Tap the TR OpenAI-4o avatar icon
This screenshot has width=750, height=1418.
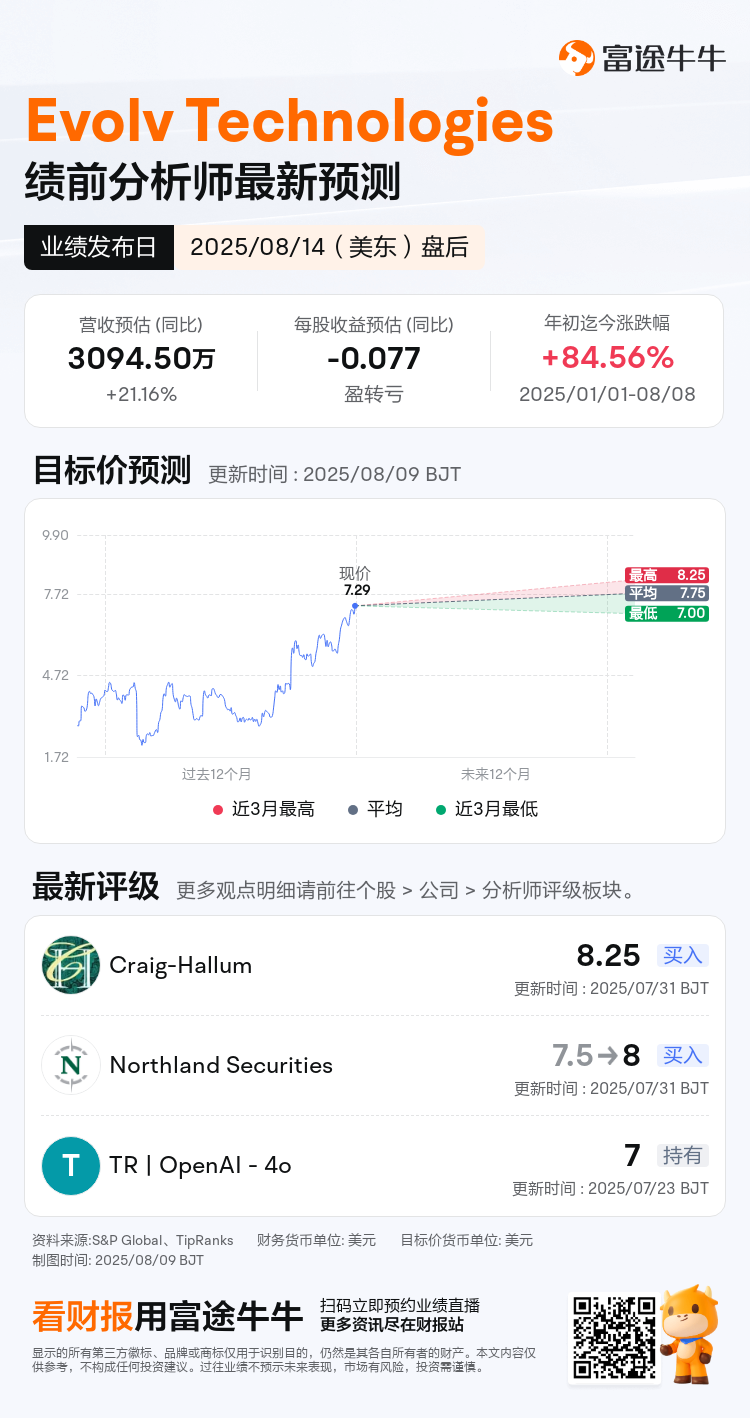pos(71,1165)
